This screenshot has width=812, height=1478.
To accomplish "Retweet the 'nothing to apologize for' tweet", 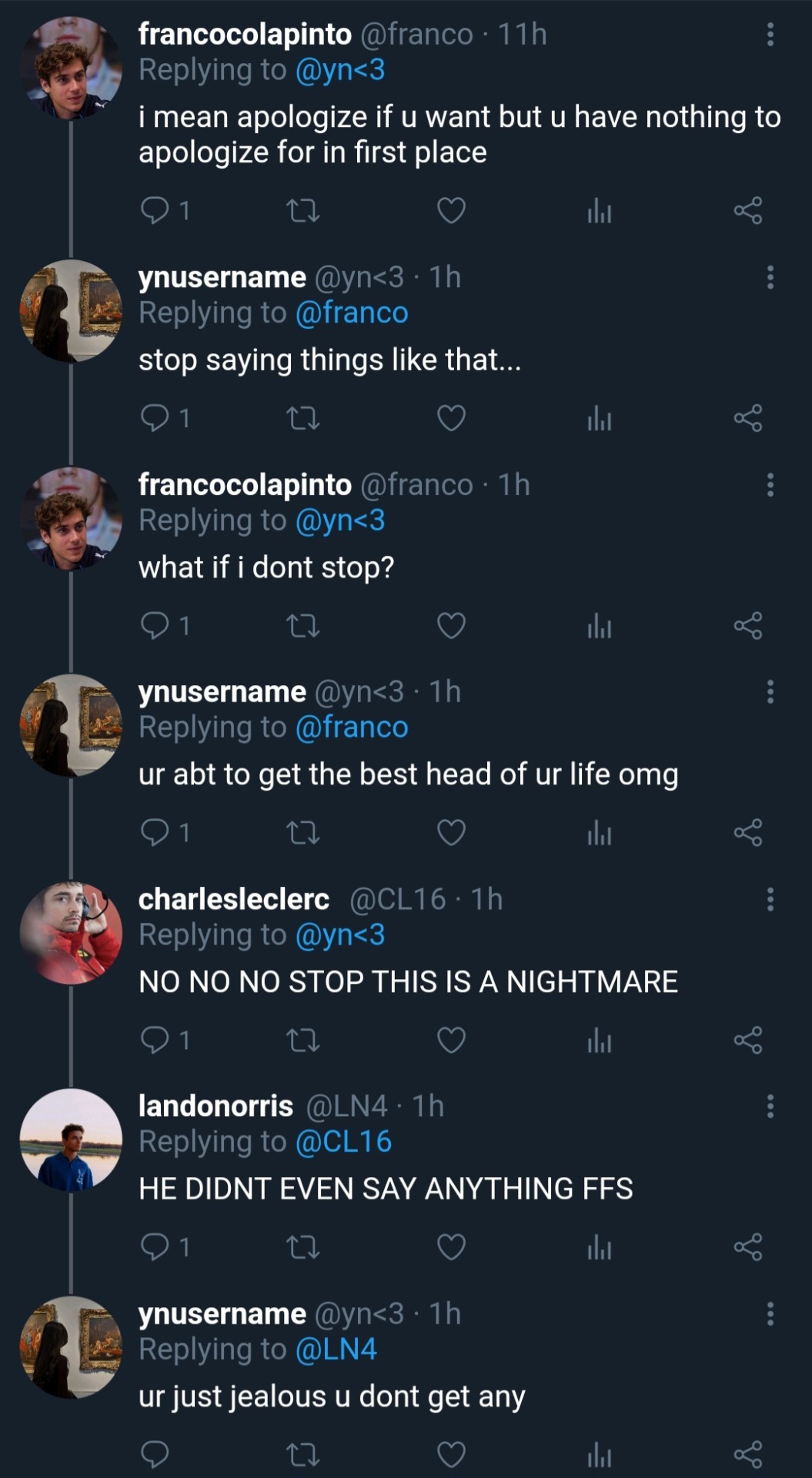I will [302, 210].
